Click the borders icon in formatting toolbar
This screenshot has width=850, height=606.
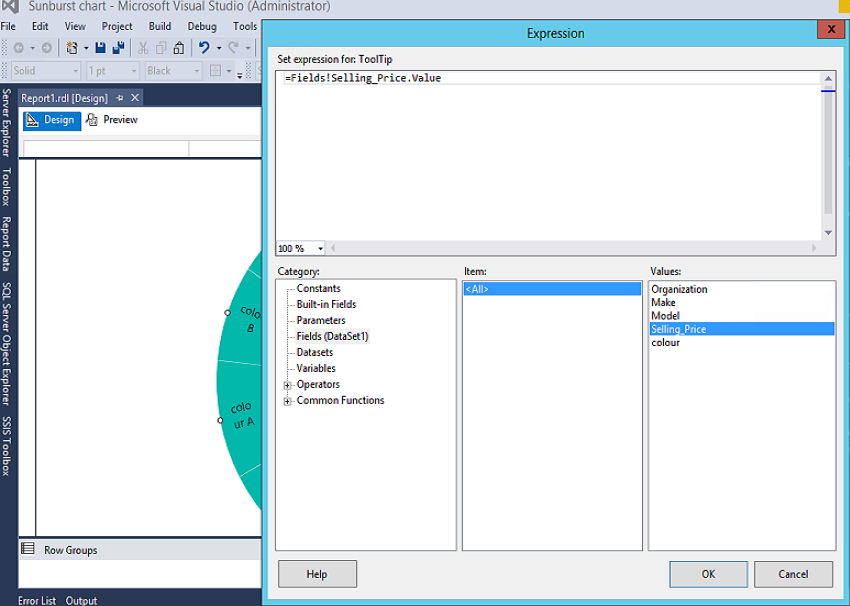[216, 71]
